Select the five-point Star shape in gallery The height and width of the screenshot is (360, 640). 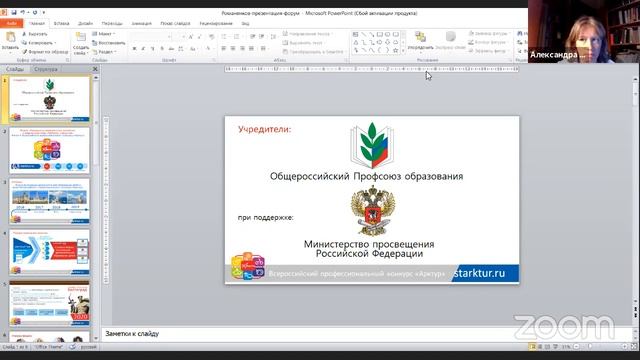395,51
